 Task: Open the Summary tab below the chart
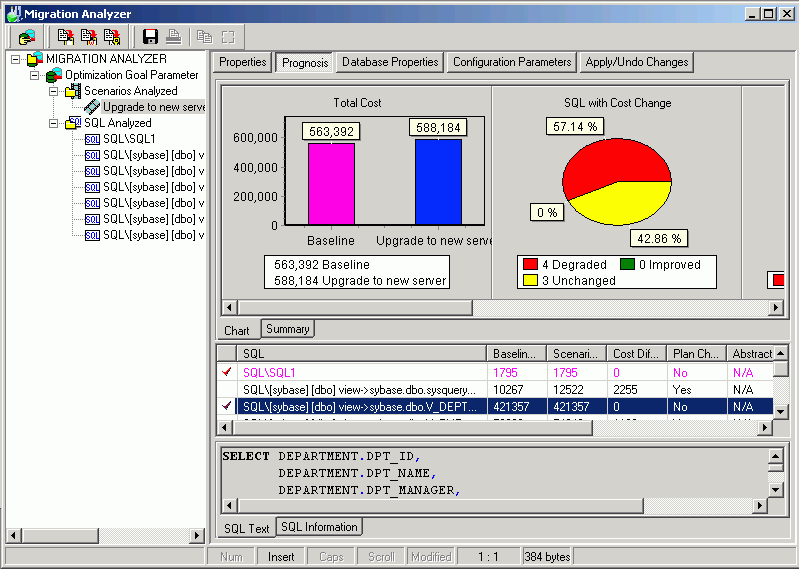point(288,328)
